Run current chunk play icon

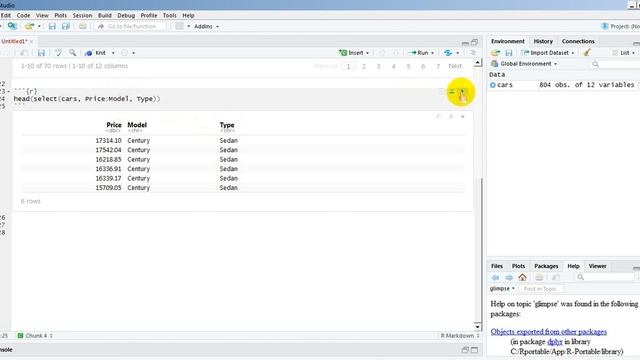pyautogui.click(x=462, y=91)
